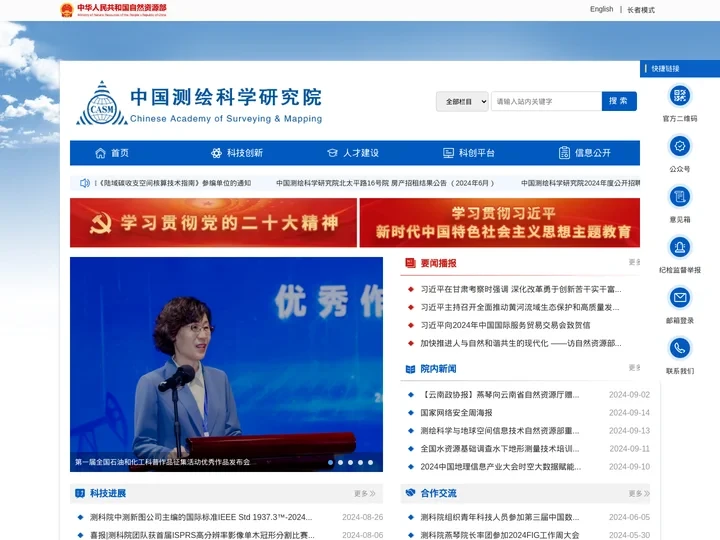Click the mailbox login envelope icon

click(680, 298)
